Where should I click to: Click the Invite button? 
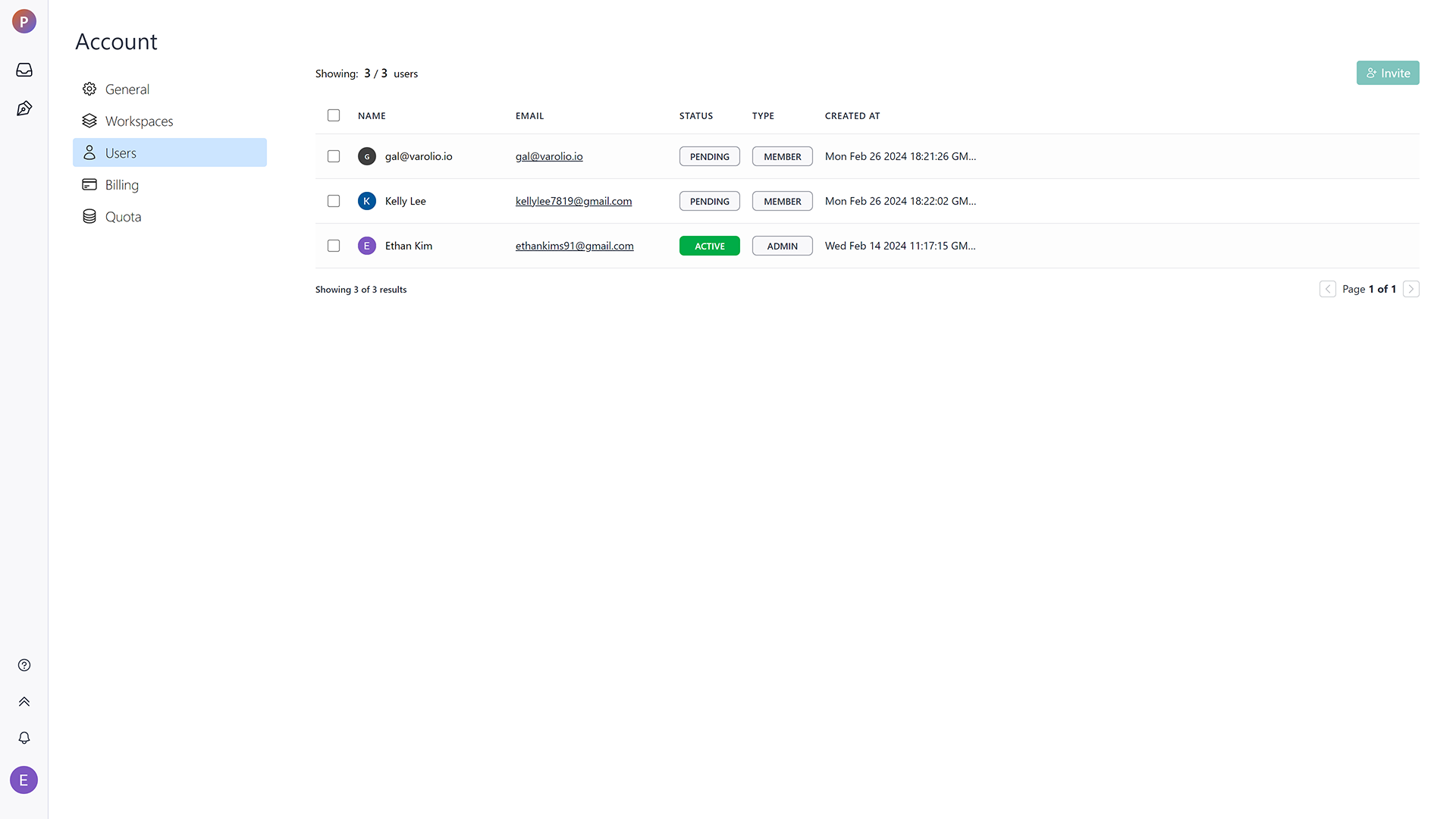(1387, 73)
